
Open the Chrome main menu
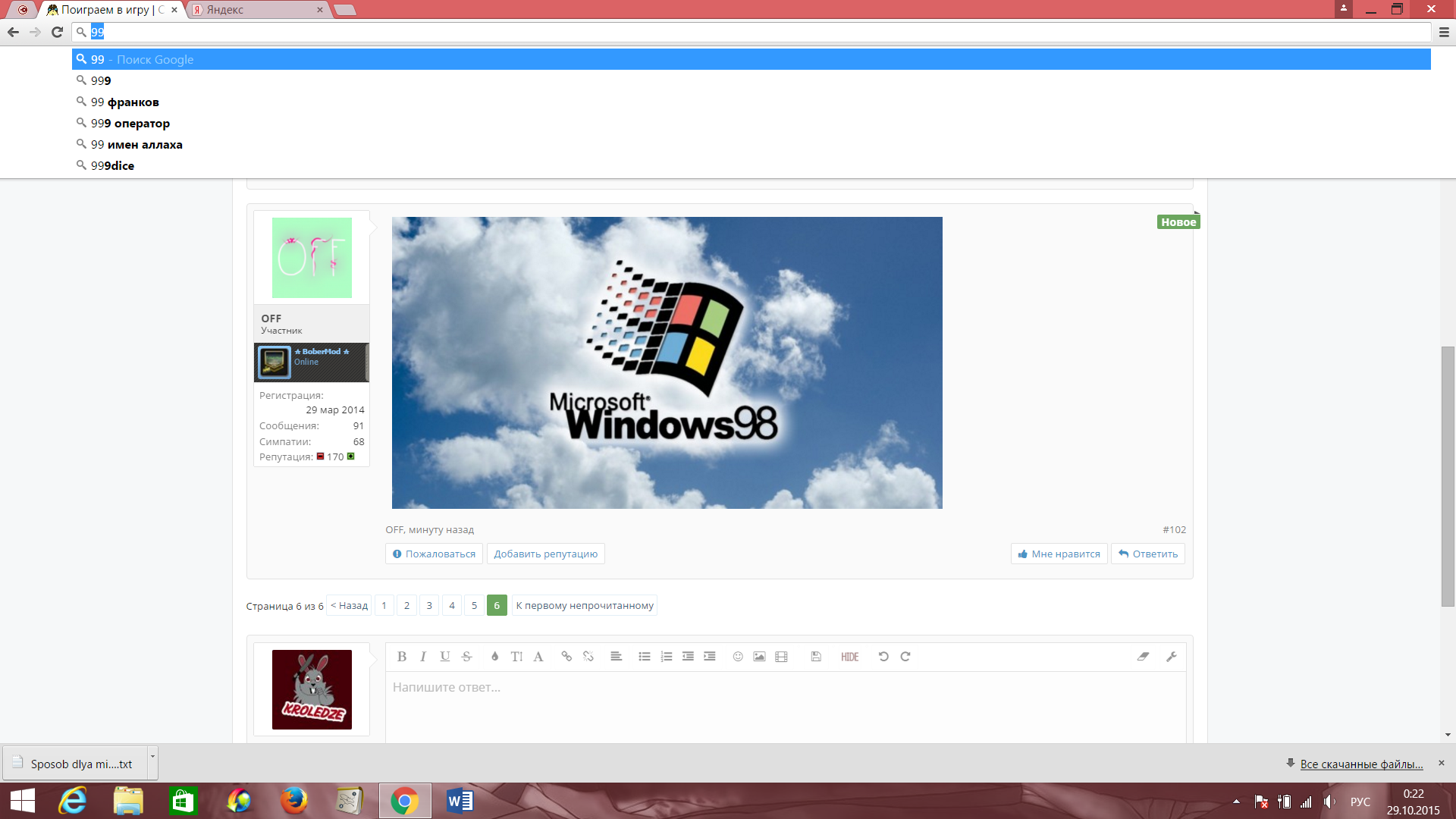coord(1444,32)
